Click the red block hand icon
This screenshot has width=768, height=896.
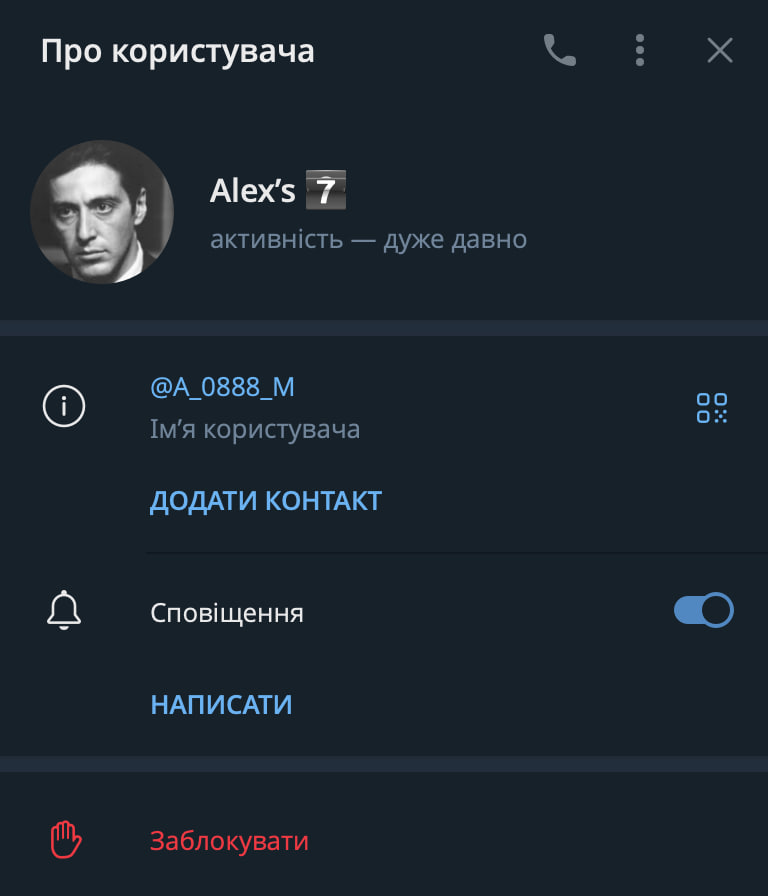[65, 840]
